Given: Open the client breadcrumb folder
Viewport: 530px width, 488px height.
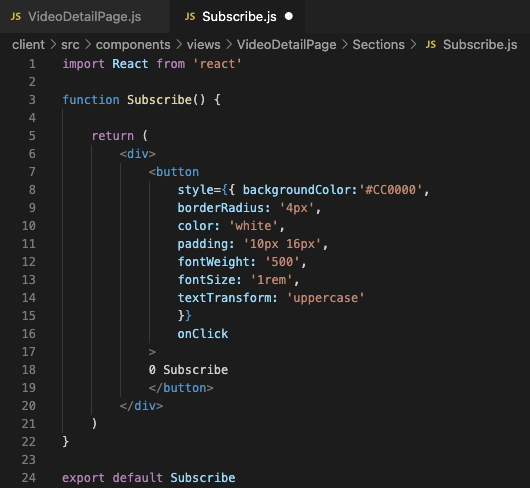Looking at the screenshot, I should (x=28, y=45).
